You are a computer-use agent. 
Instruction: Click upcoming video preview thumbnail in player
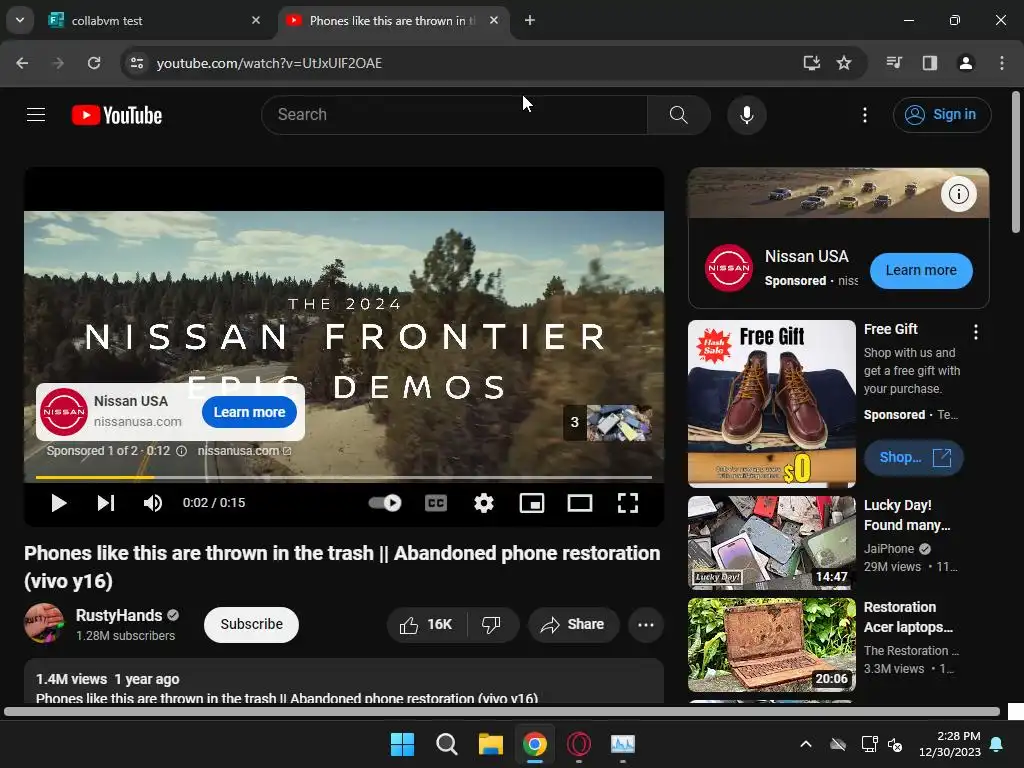[618, 423]
